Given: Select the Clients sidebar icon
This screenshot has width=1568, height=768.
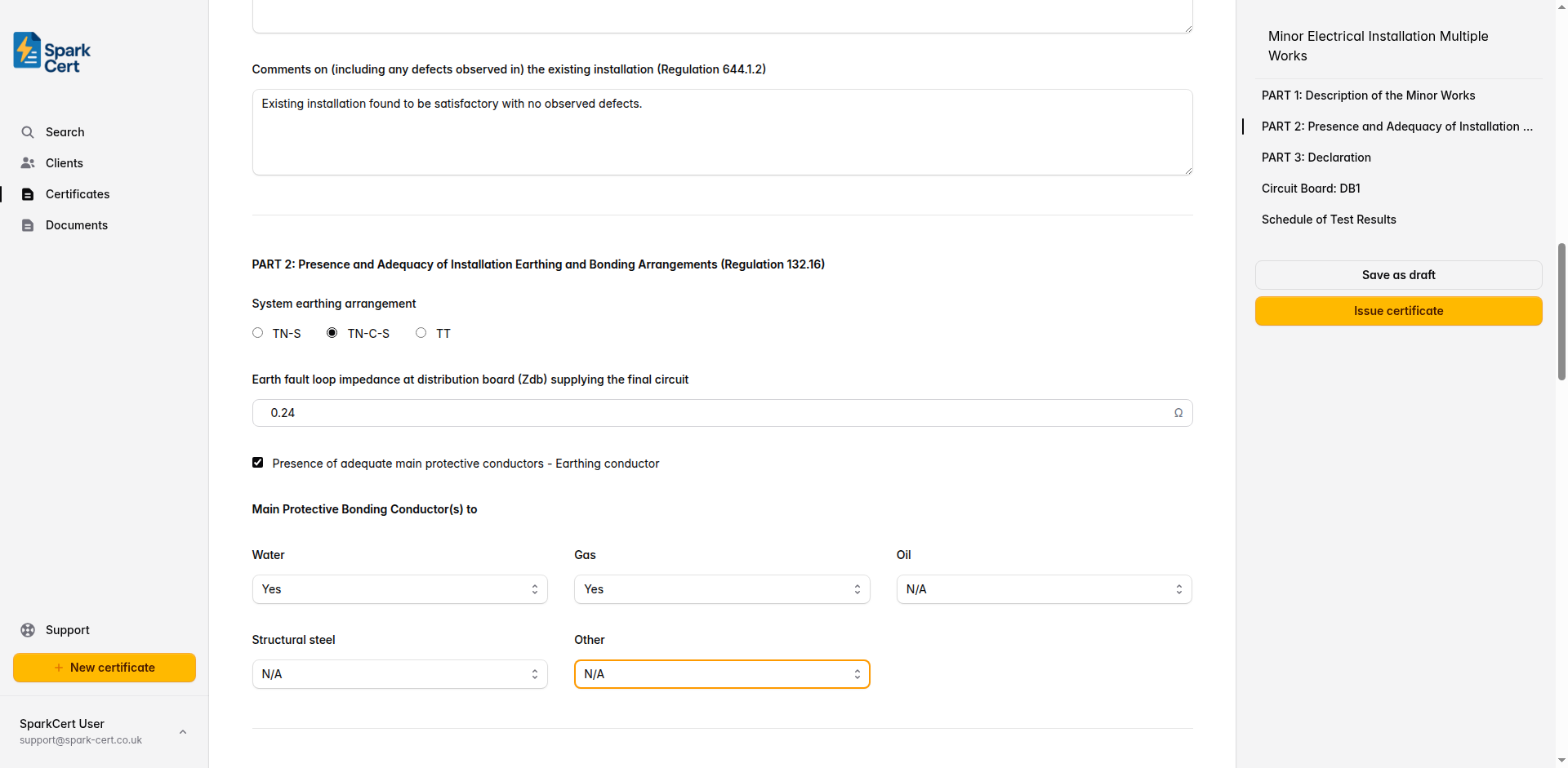Looking at the screenshot, I should coord(28,162).
